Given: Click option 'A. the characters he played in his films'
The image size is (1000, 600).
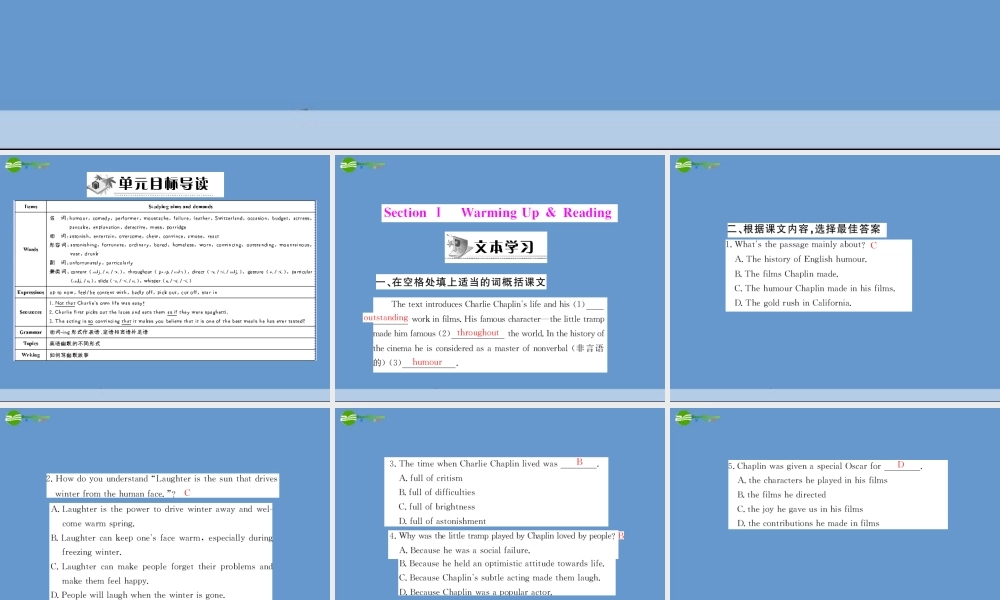Looking at the screenshot, I should (x=812, y=480).
